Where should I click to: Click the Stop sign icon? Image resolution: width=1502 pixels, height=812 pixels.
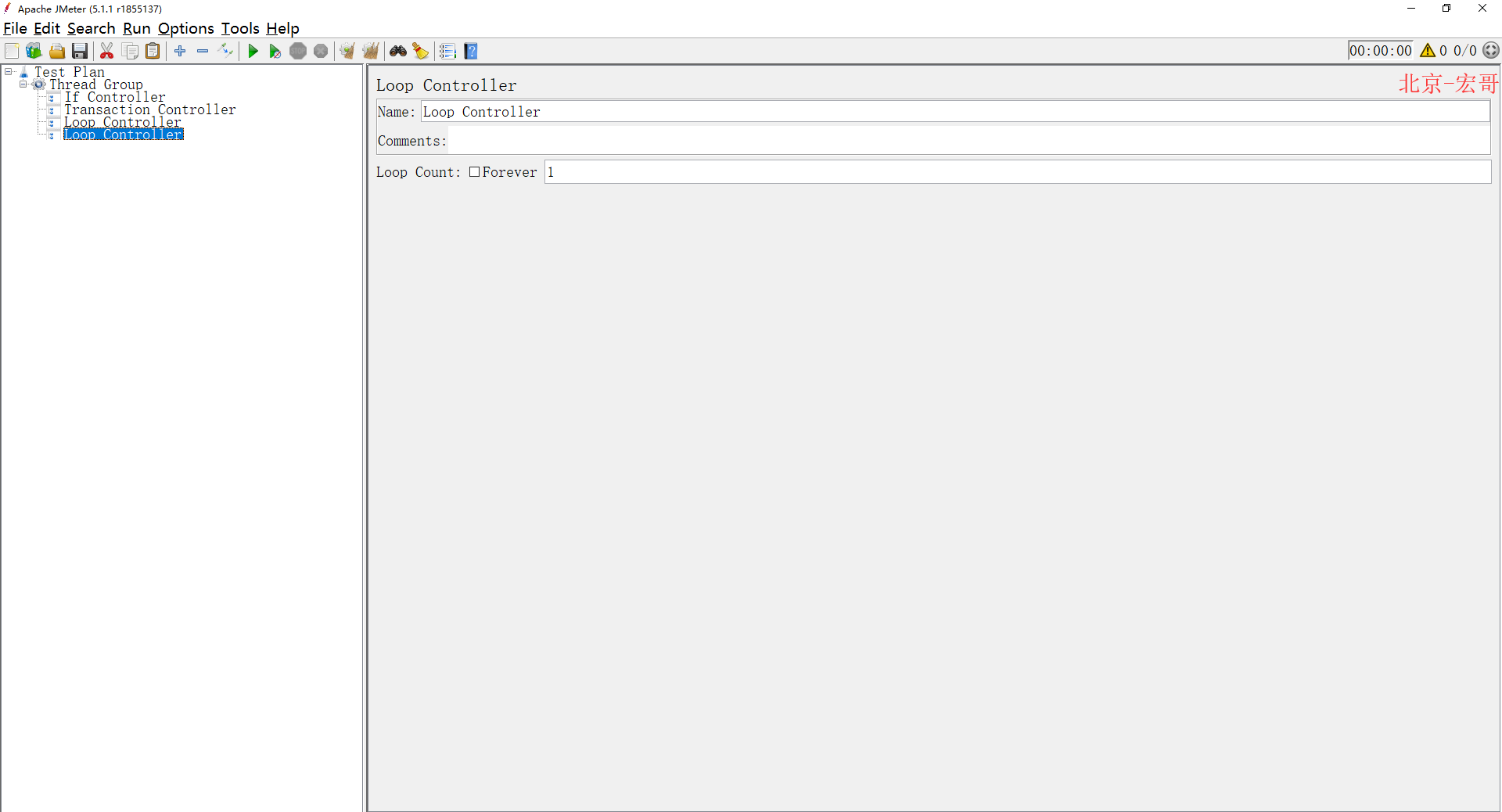coord(298,51)
